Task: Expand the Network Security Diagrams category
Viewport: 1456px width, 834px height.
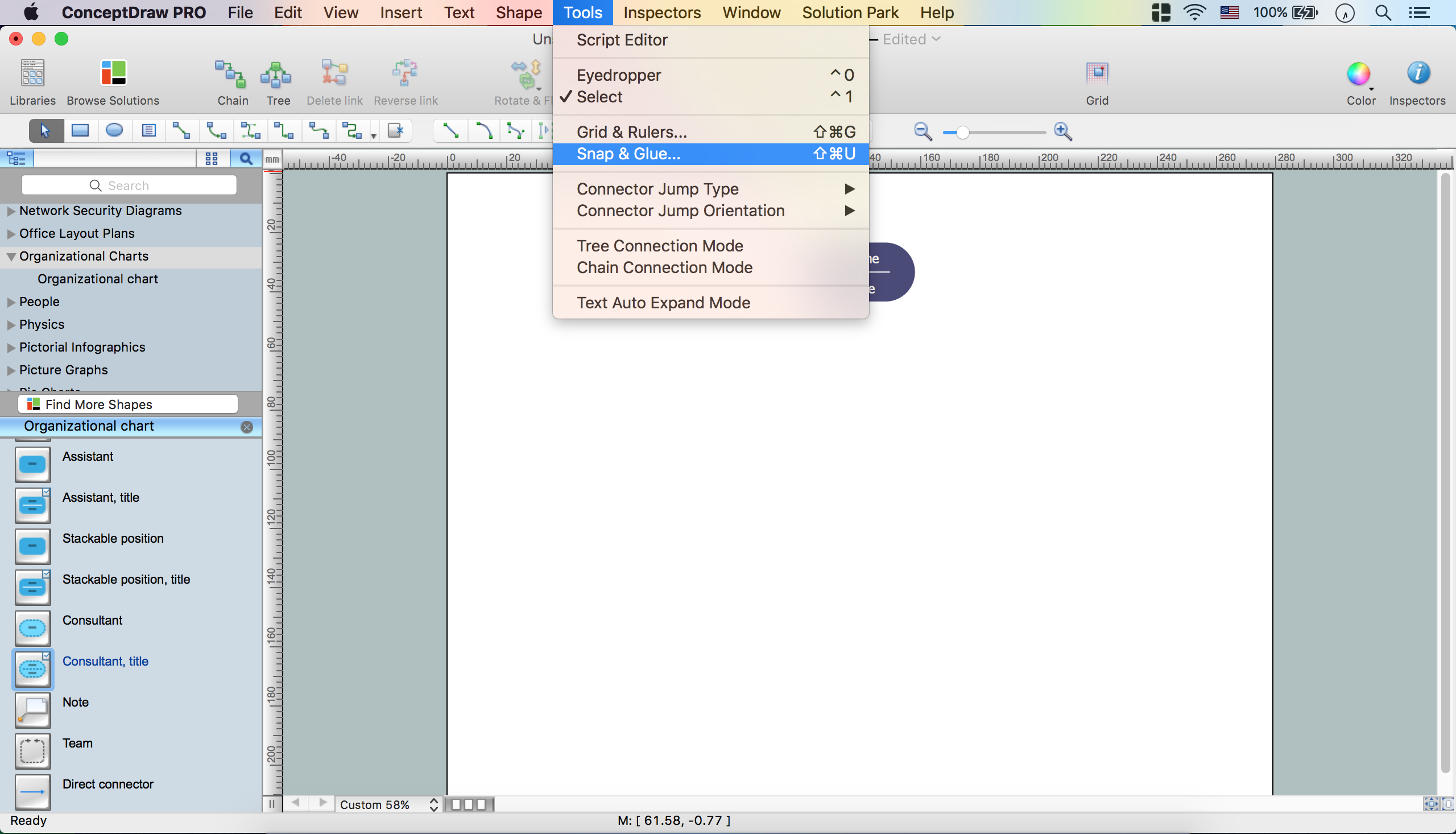Action: [x=11, y=212]
